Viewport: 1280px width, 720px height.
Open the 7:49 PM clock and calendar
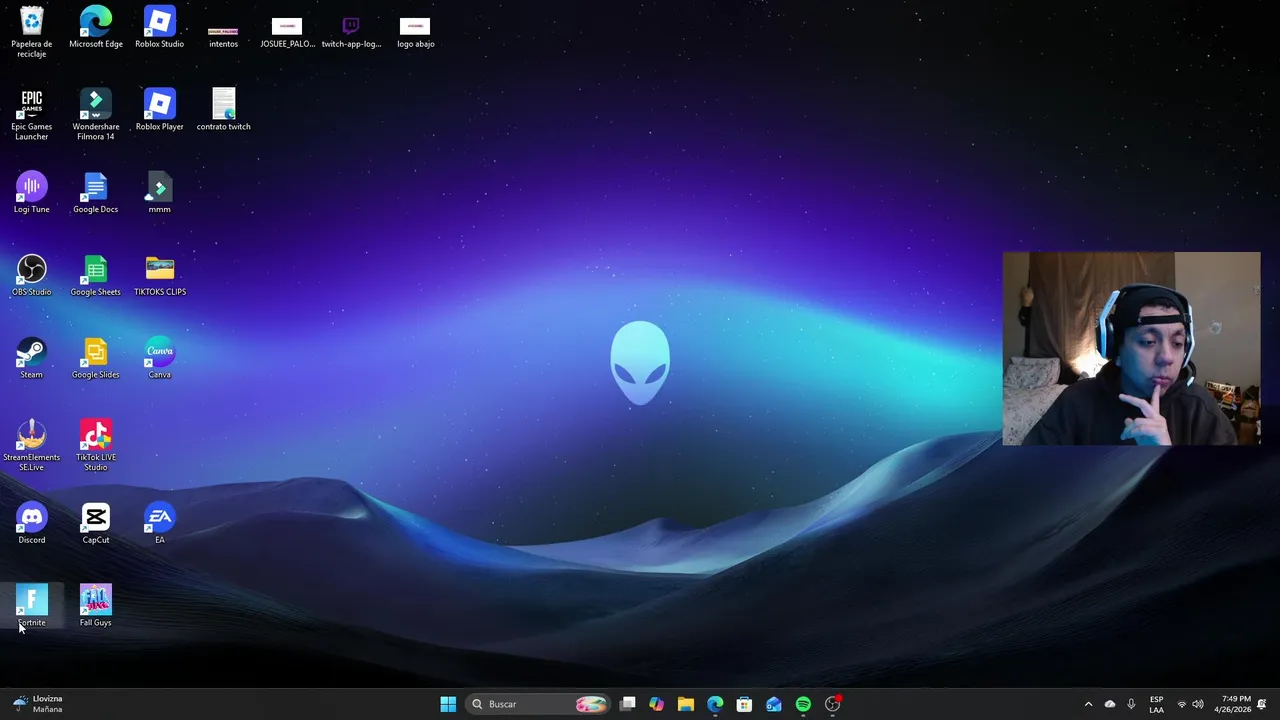pos(1232,704)
